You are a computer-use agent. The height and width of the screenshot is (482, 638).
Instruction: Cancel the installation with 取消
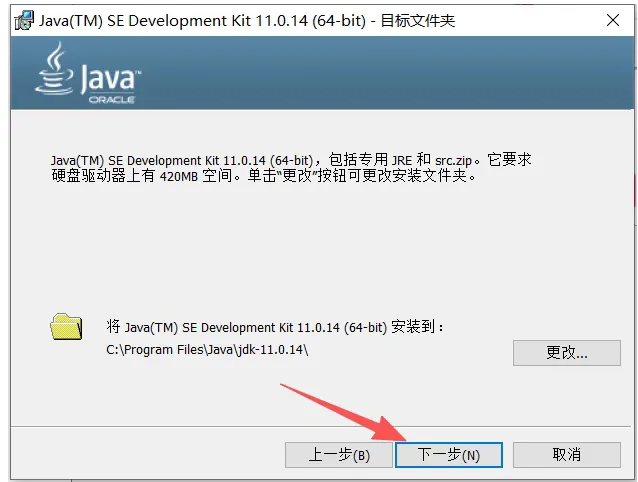pos(567,455)
